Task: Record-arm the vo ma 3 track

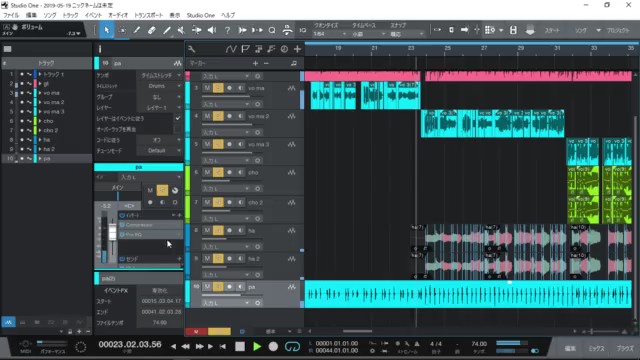Action: (x=229, y=144)
